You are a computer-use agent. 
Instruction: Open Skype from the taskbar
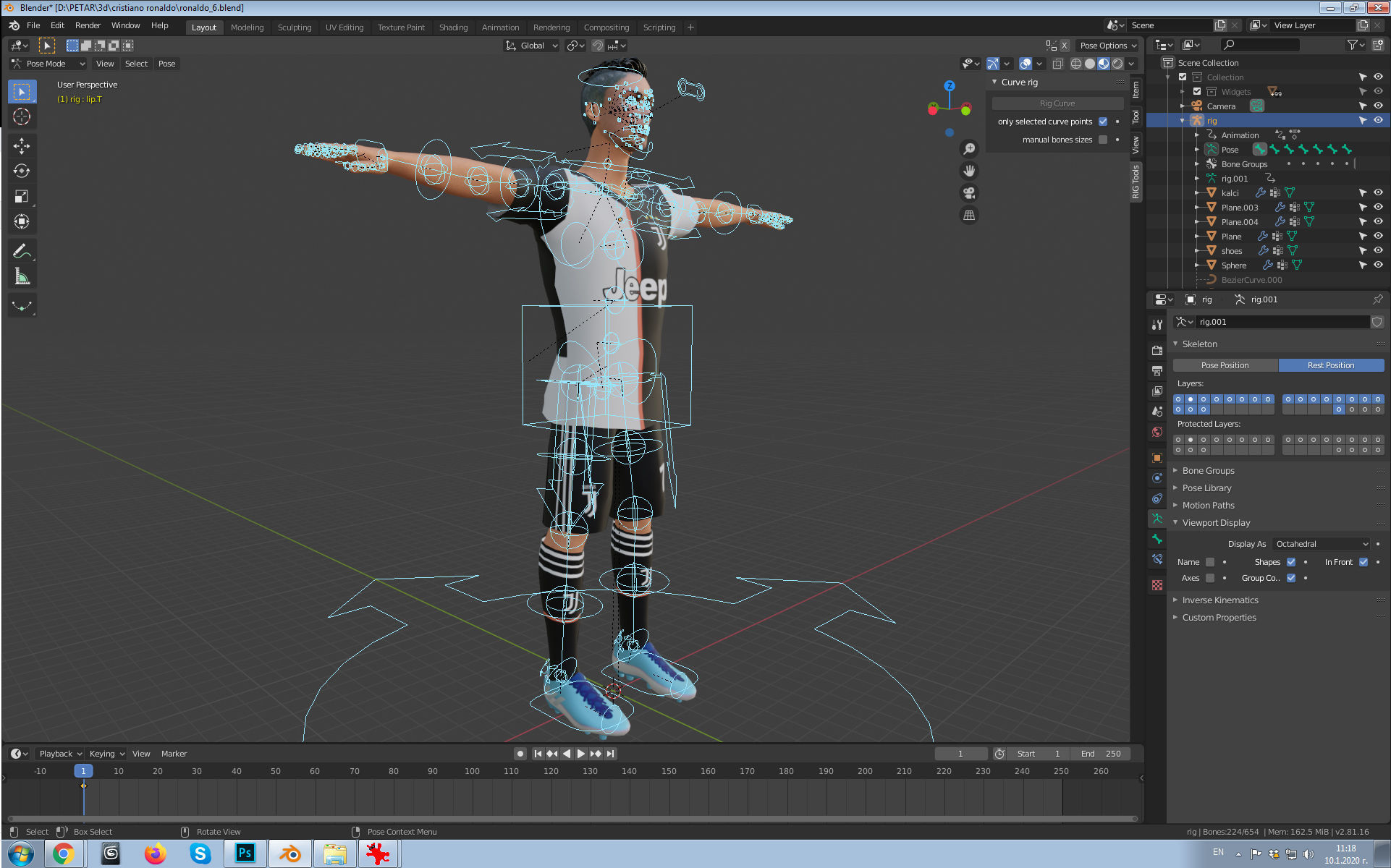(x=200, y=854)
